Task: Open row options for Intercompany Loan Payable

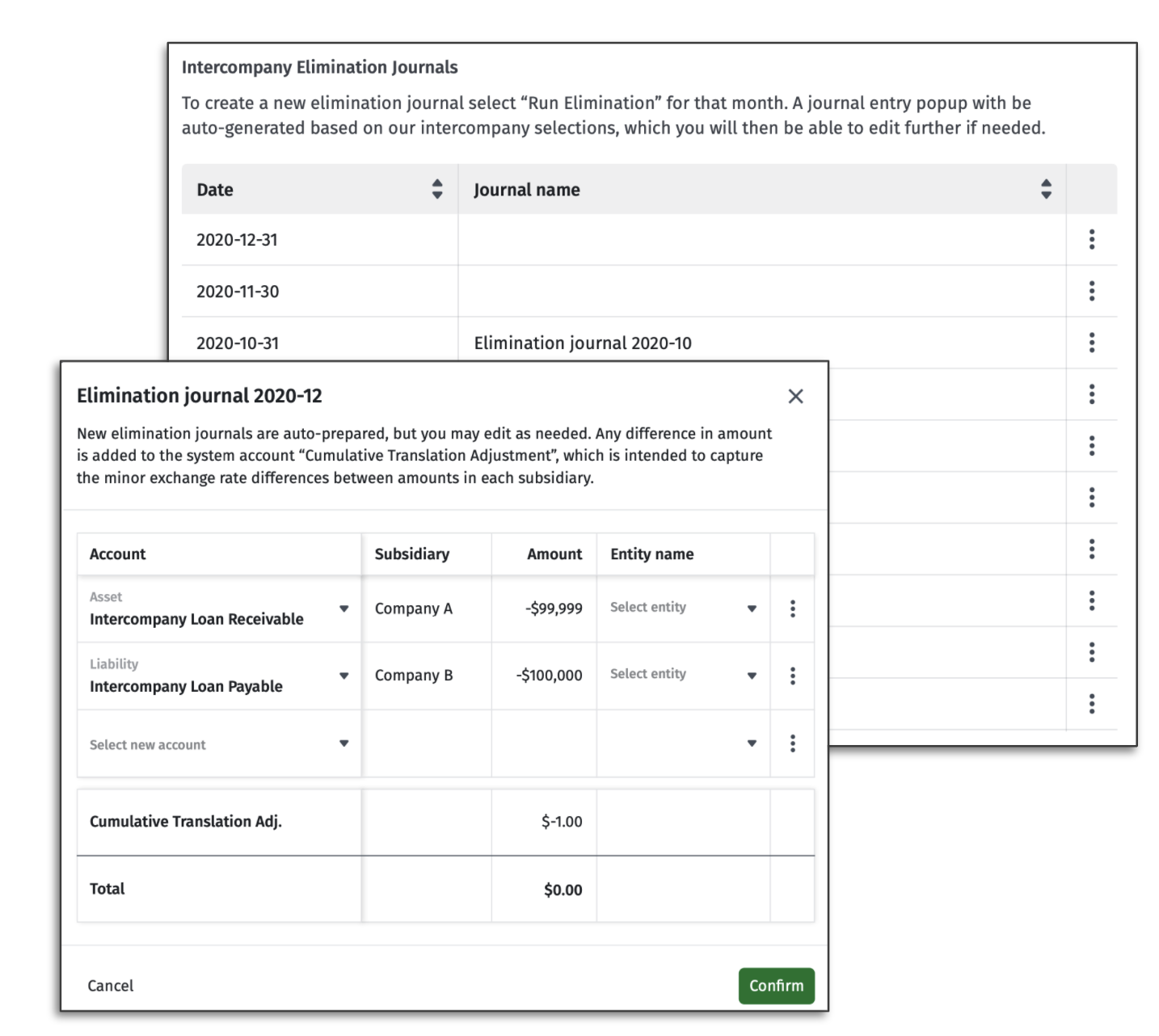Action: click(x=792, y=676)
